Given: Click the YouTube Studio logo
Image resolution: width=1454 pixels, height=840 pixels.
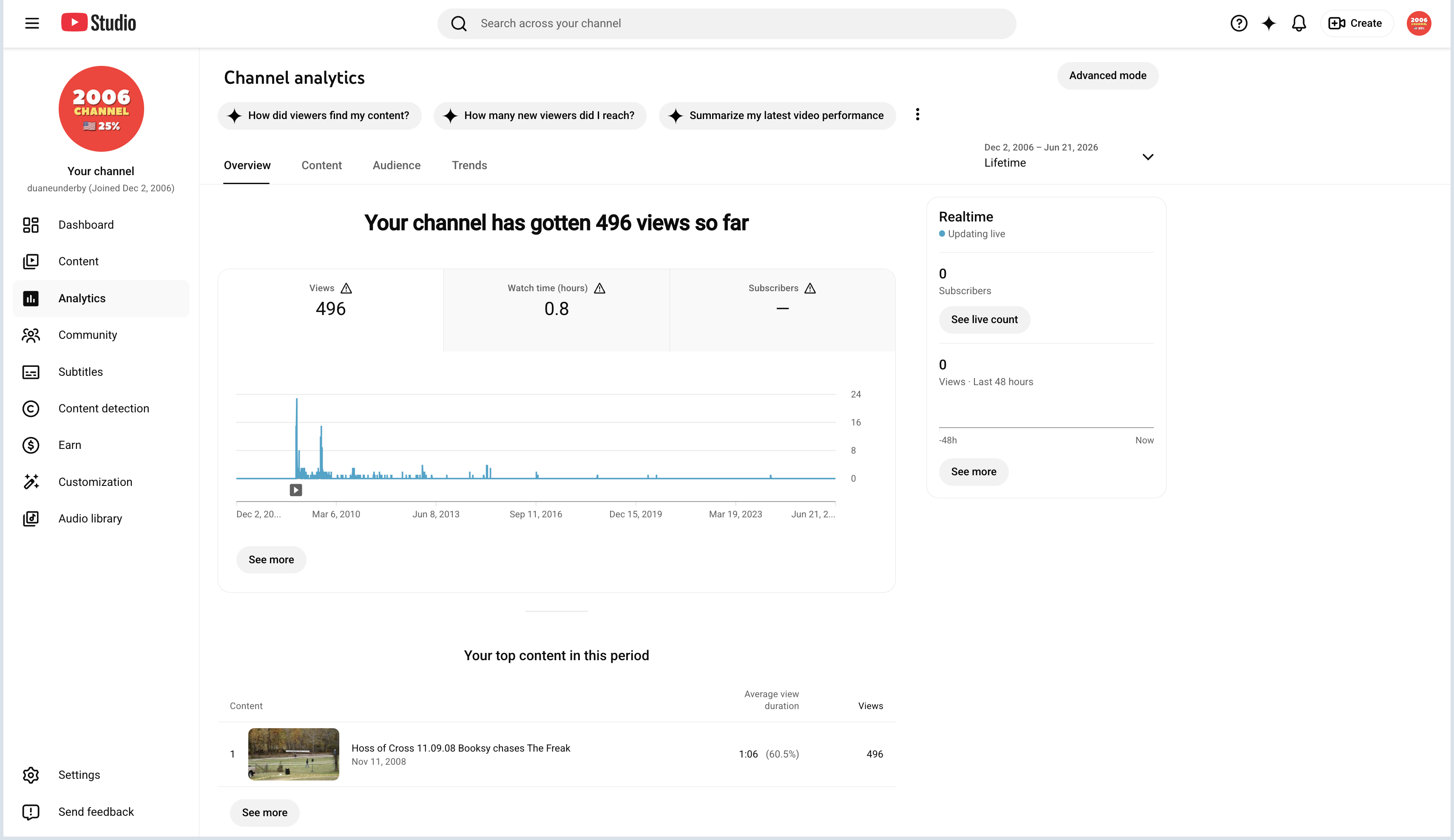Looking at the screenshot, I should pyautogui.click(x=99, y=23).
